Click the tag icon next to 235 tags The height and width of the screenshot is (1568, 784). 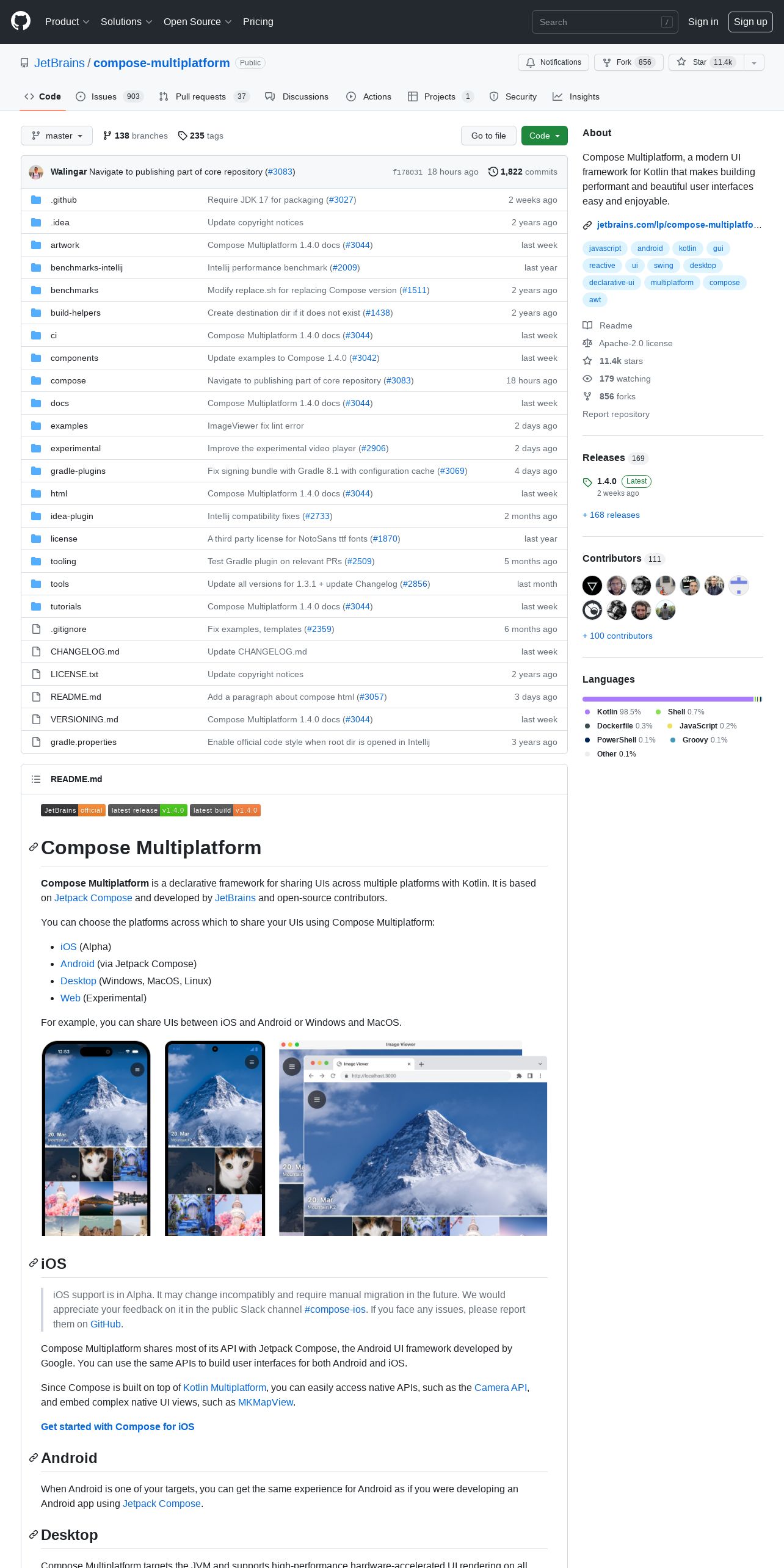(x=183, y=136)
